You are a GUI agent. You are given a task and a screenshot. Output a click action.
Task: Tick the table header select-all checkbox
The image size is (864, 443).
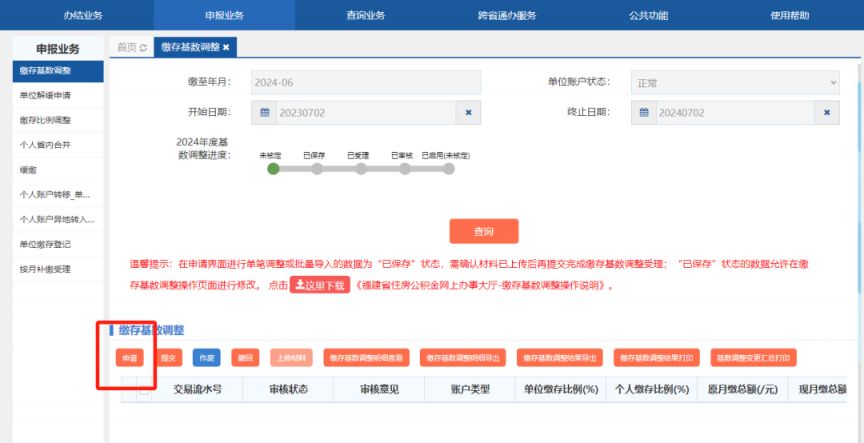(x=145, y=390)
